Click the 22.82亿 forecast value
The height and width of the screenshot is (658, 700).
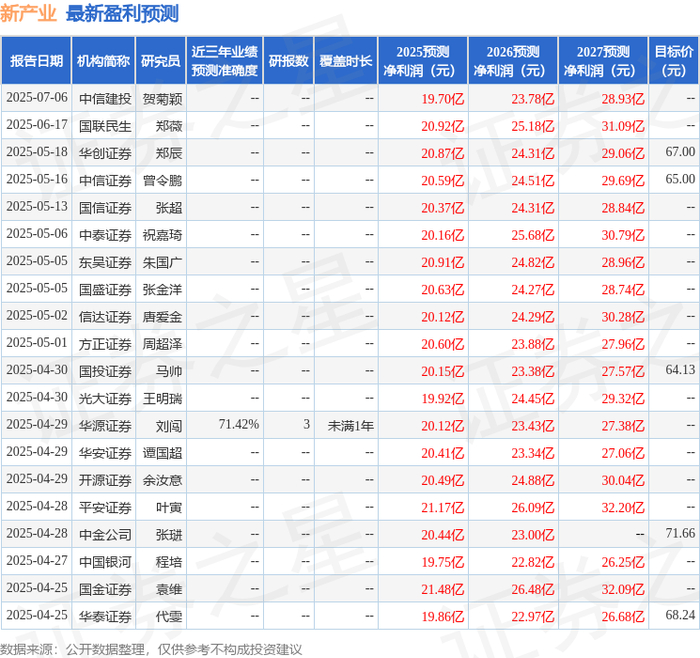pos(533,562)
